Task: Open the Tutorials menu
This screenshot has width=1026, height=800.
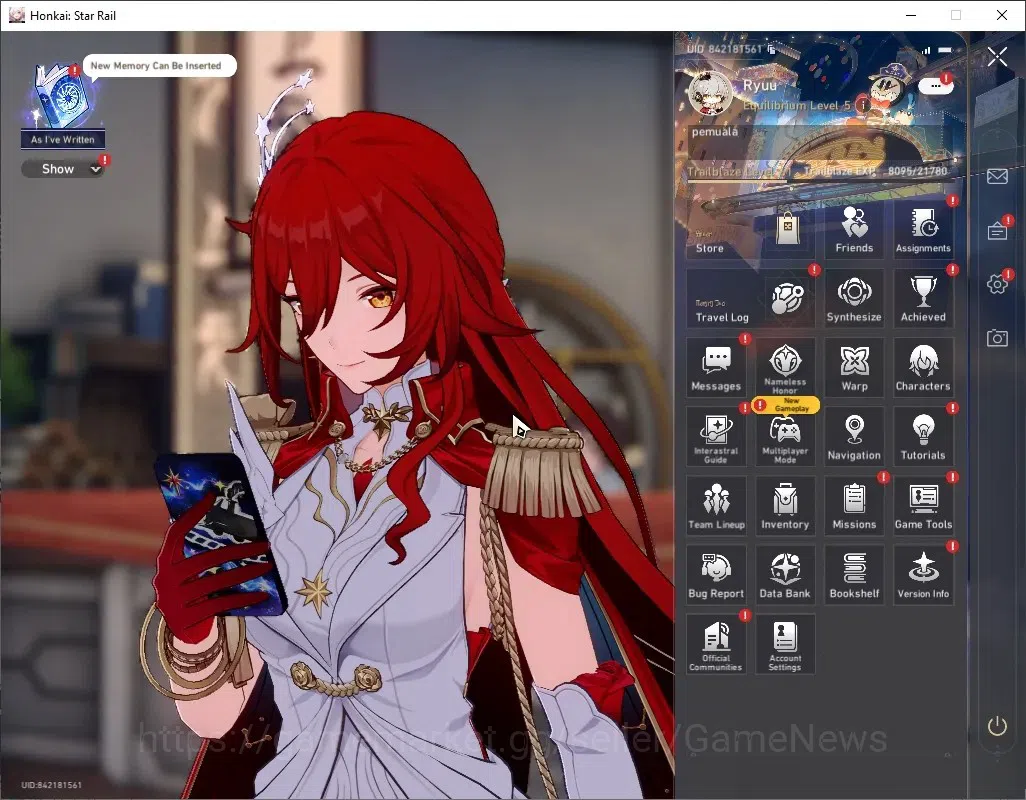Action: pyautogui.click(x=923, y=436)
